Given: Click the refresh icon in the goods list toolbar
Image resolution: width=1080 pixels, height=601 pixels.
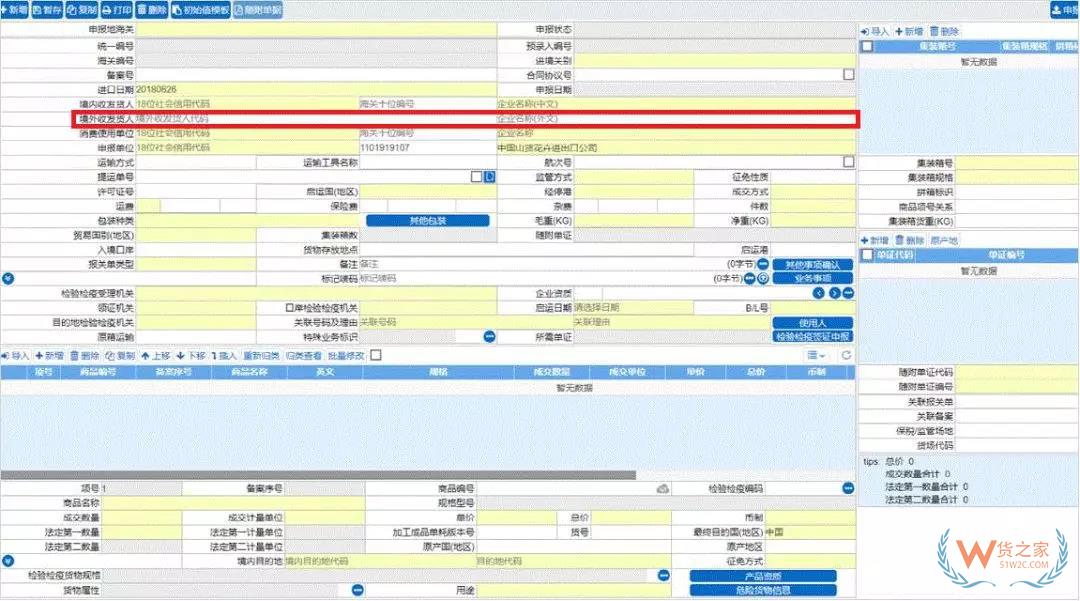Looking at the screenshot, I should (x=846, y=355).
